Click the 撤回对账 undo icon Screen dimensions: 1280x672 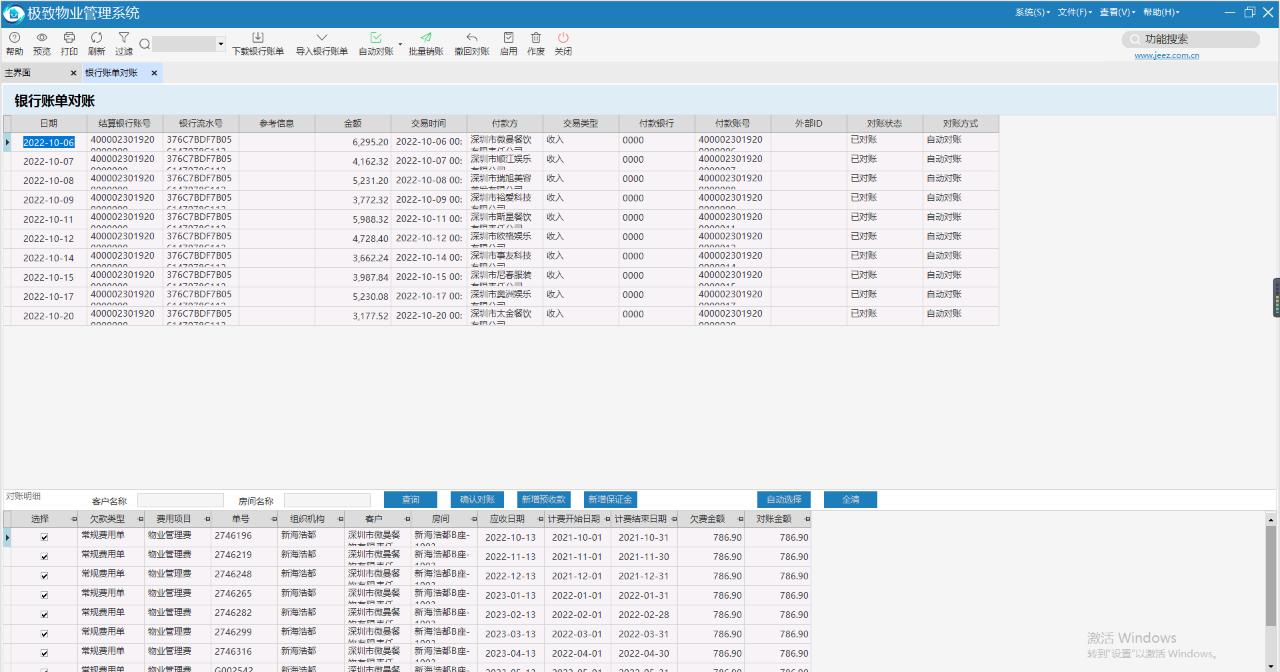(x=472, y=38)
